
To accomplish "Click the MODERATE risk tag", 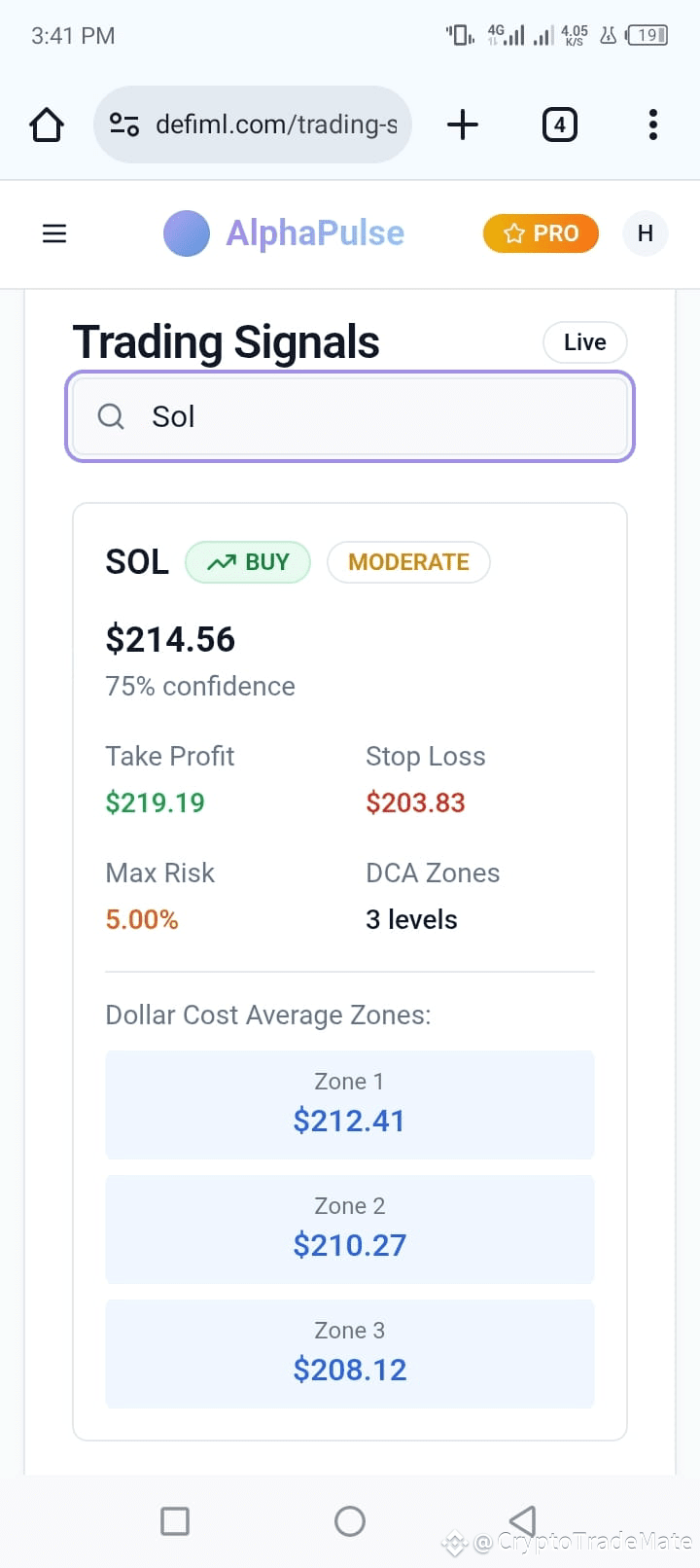I will 408,562.
